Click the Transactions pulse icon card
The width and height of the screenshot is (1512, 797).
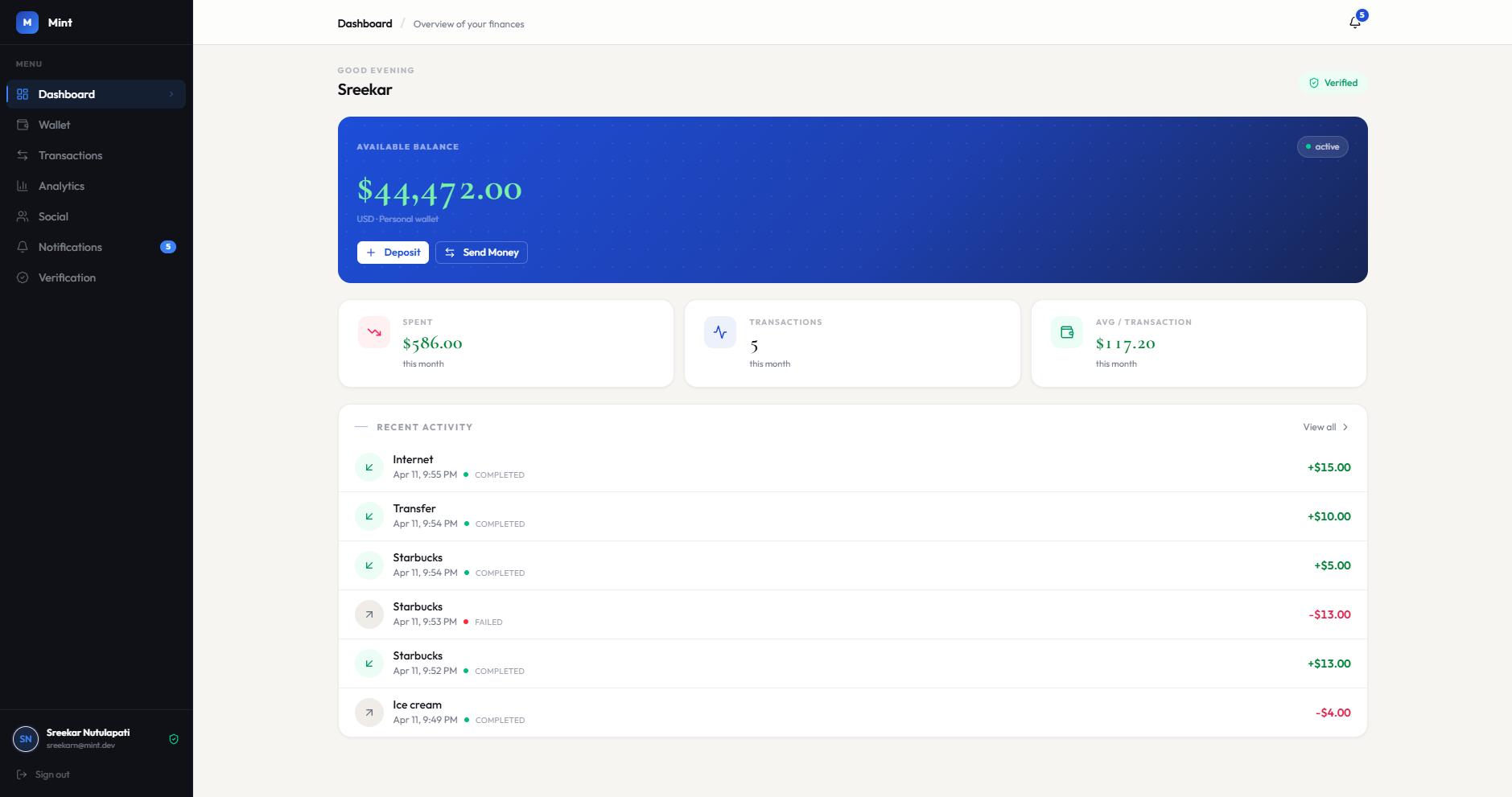point(720,332)
